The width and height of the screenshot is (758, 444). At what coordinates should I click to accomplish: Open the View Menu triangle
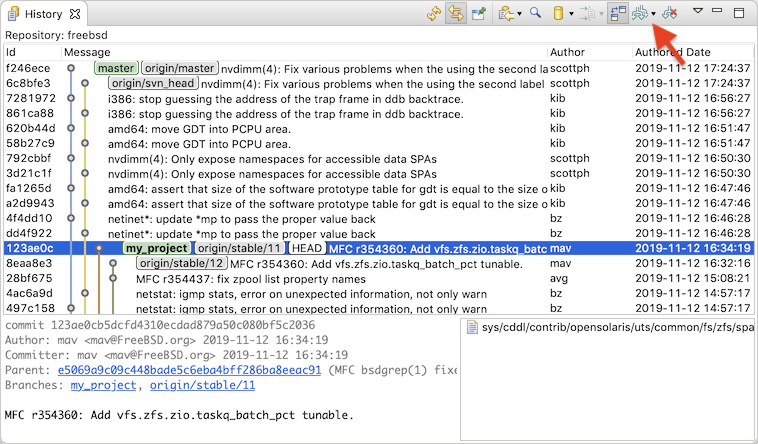click(698, 10)
